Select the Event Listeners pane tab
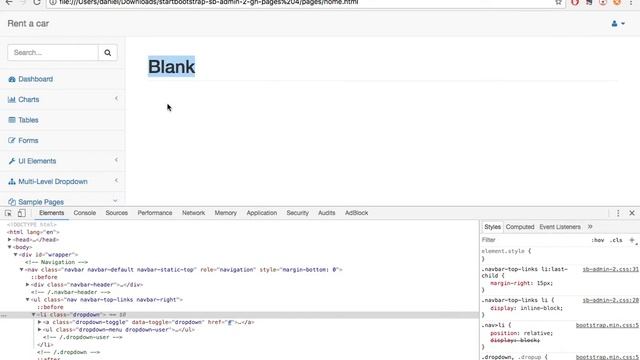640x360 pixels. [560, 227]
